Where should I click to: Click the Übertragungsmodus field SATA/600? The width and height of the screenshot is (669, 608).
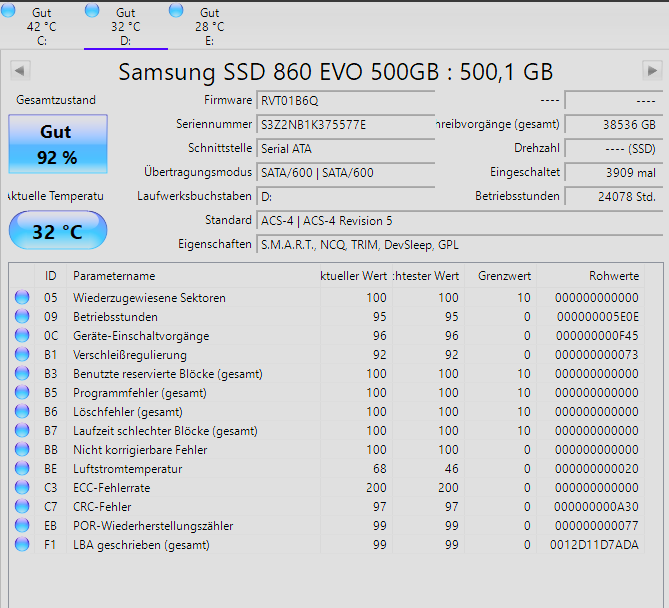tap(345, 172)
